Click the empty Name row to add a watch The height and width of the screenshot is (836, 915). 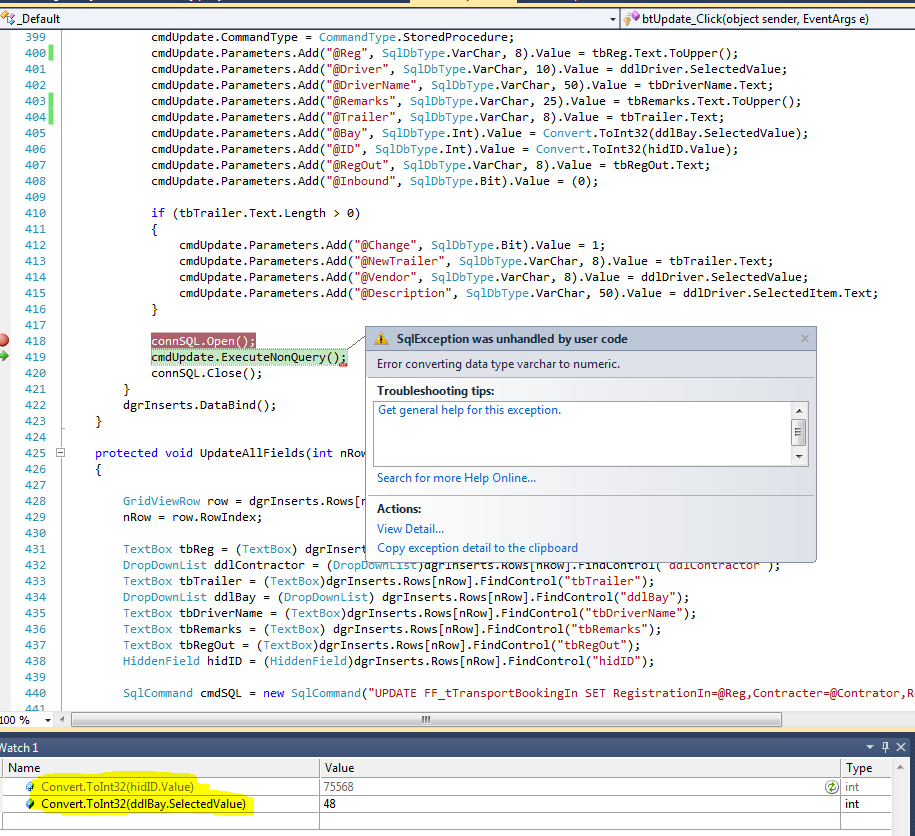pyautogui.click(x=150, y=820)
